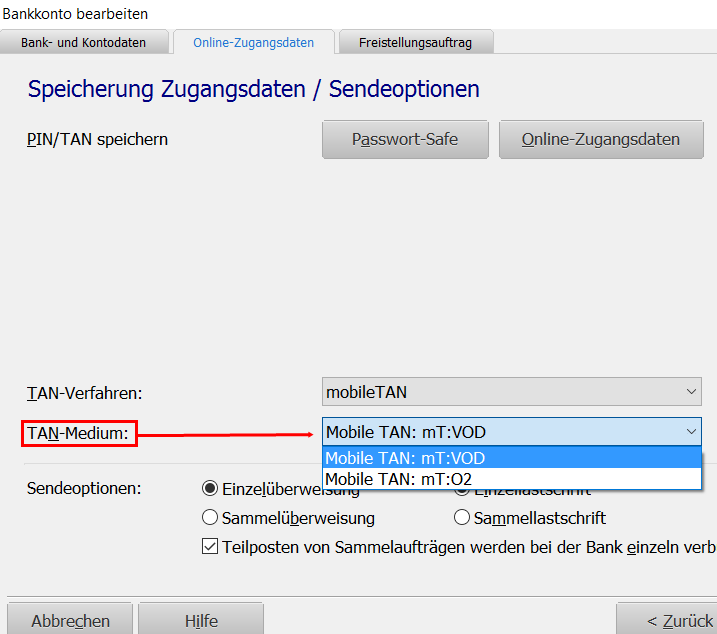Click the PIN/TAN speichern label
717x634 pixels.
click(97, 140)
